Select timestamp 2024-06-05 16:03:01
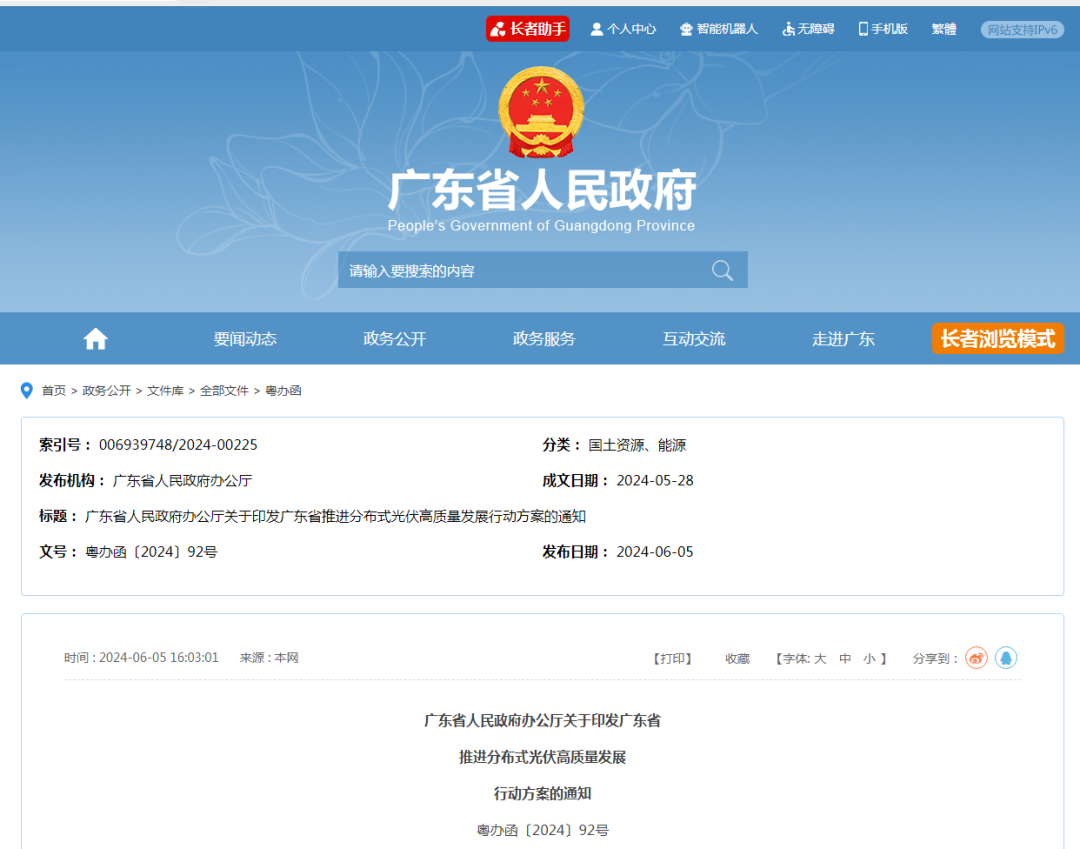Viewport: 1080px width, 849px height. 158,658
